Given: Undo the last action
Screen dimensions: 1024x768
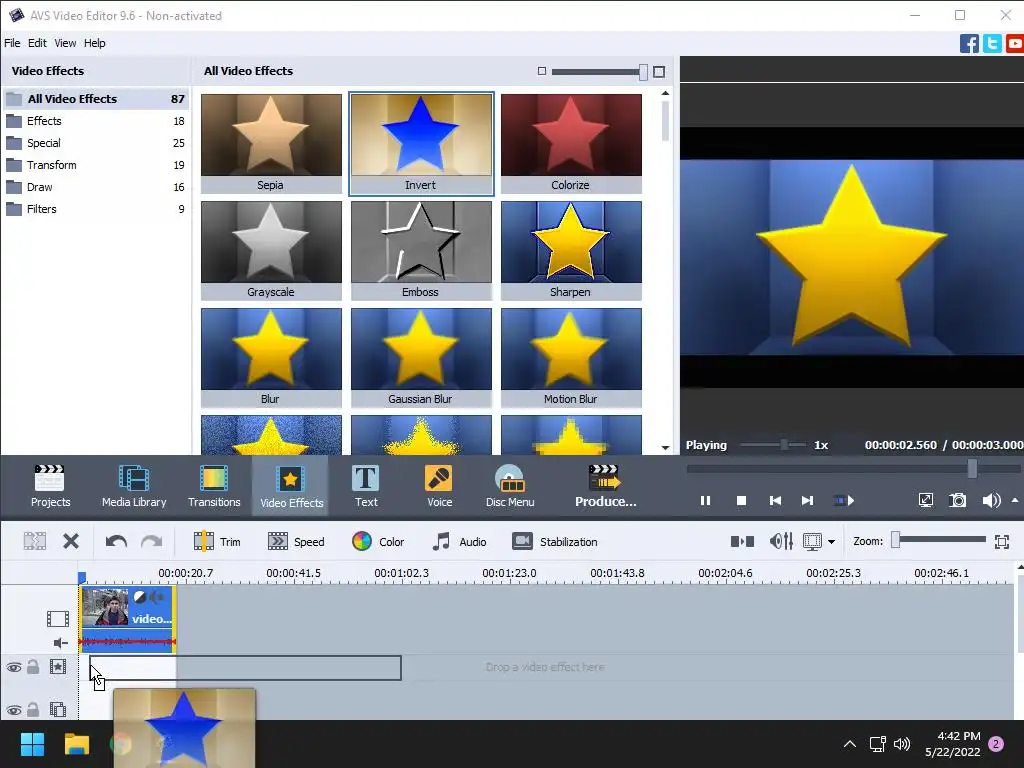Looking at the screenshot, I should 116,541.
